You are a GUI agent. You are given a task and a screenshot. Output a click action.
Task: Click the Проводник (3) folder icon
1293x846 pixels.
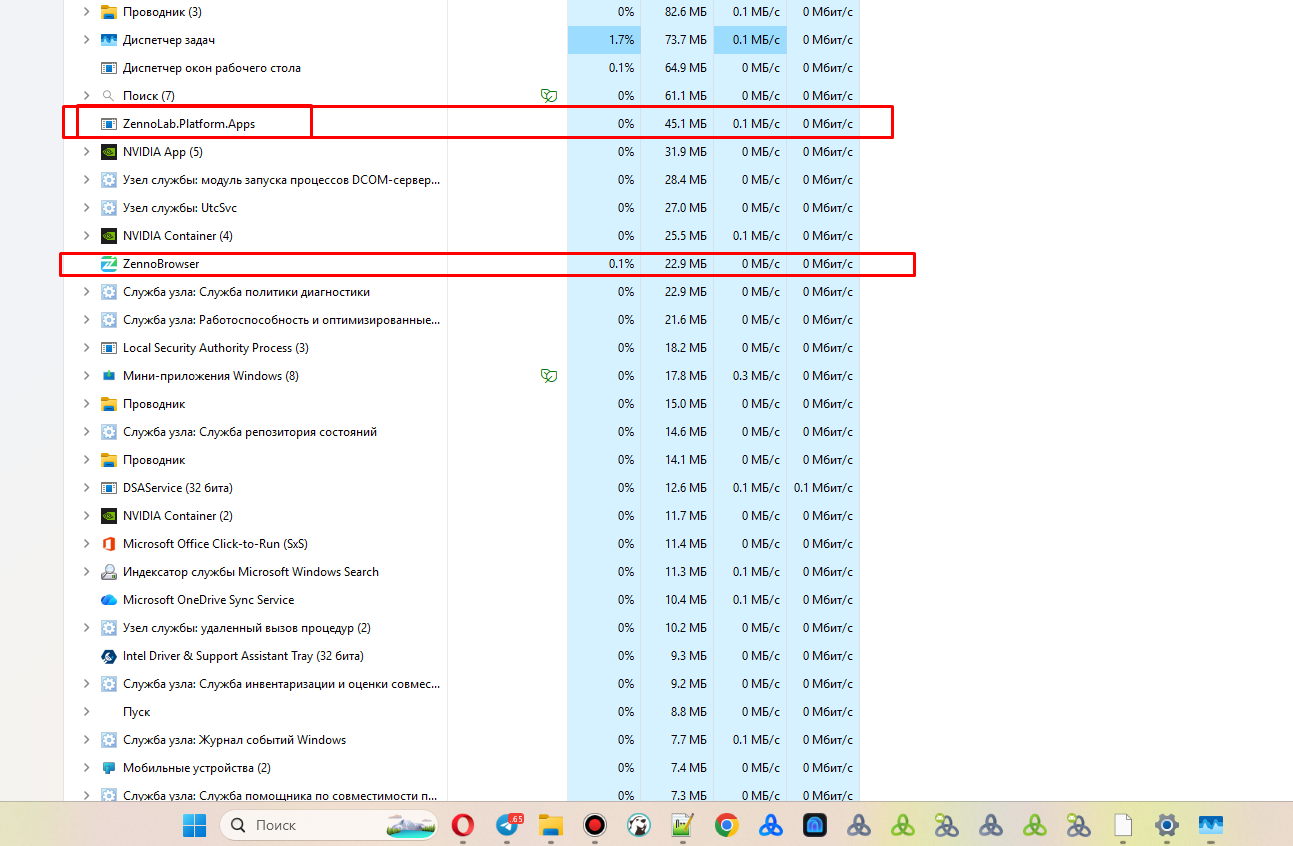(109, 12)
